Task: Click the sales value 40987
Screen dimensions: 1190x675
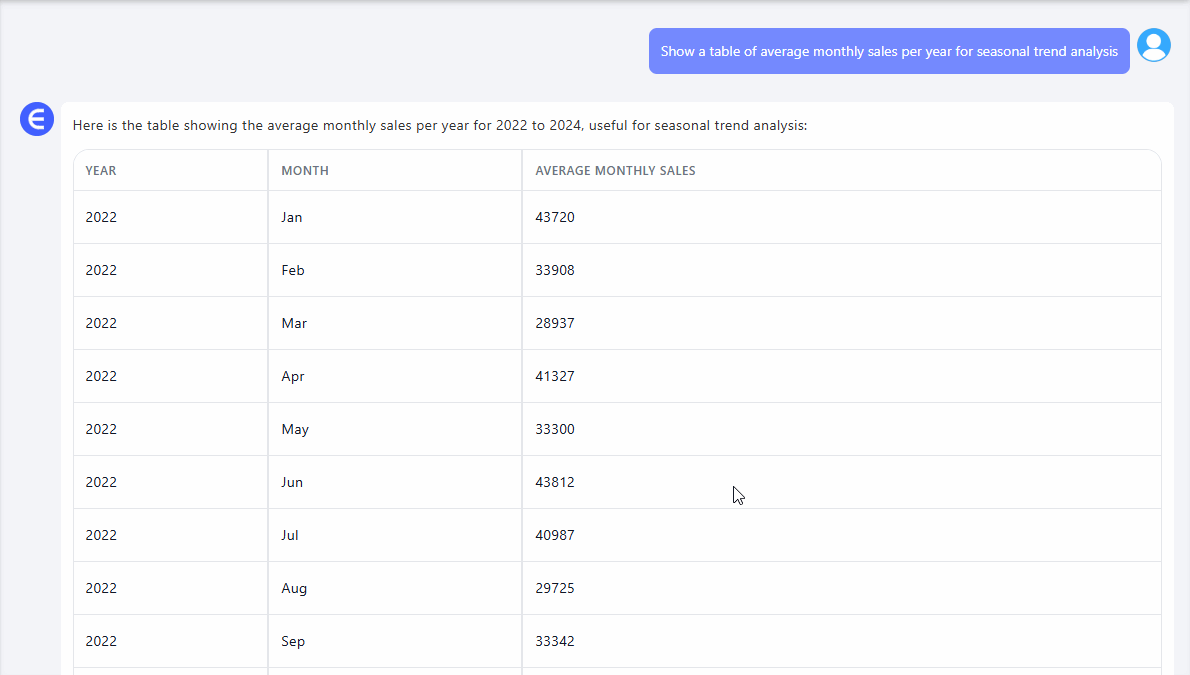Action: click(555, 535)
